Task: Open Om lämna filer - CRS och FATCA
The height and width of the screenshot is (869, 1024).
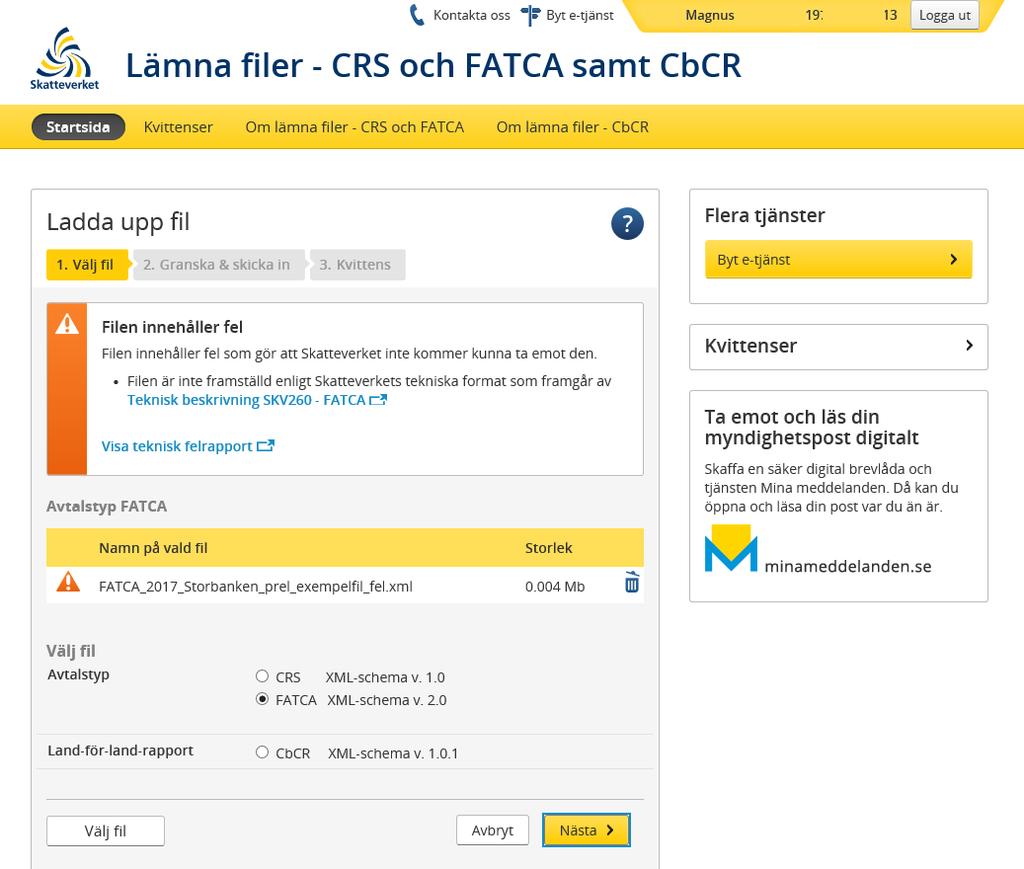Action: (355, 127)
